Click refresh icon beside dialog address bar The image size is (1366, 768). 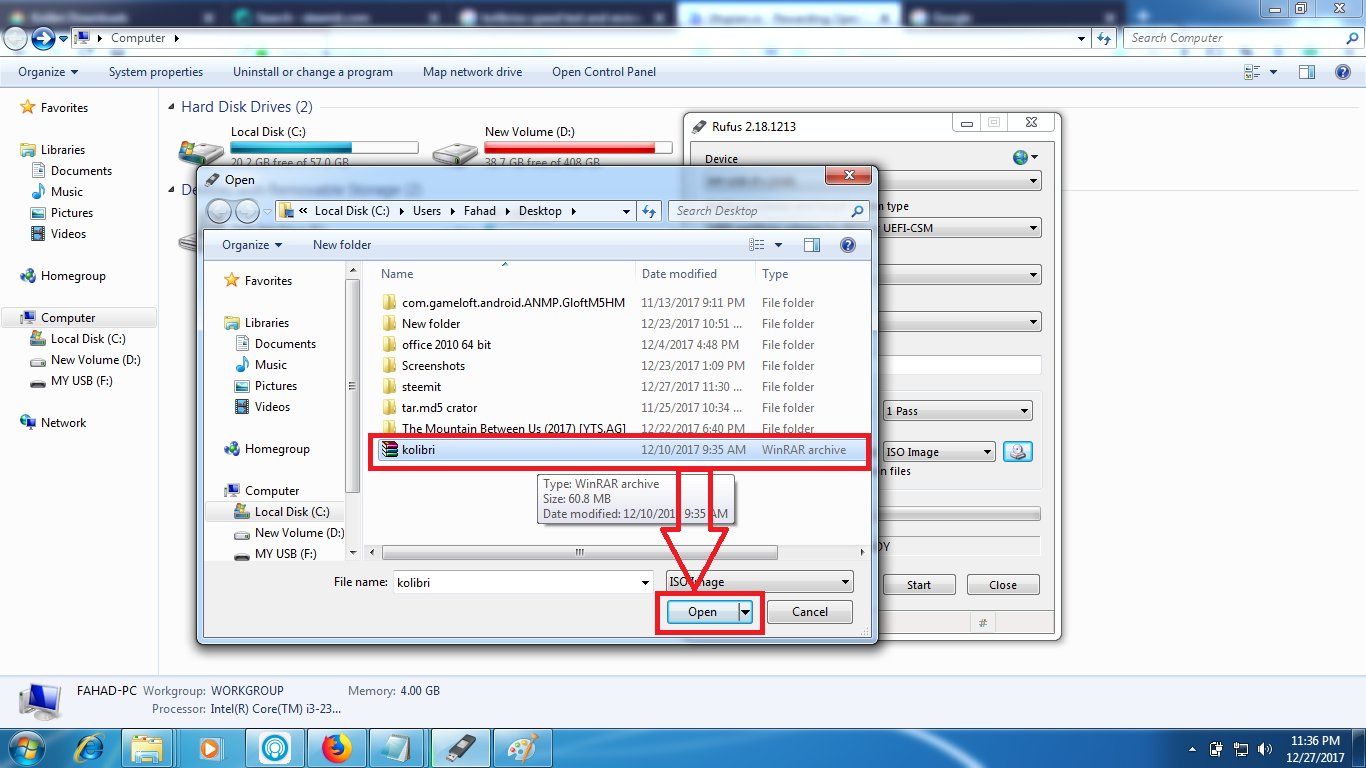[650, 211]
